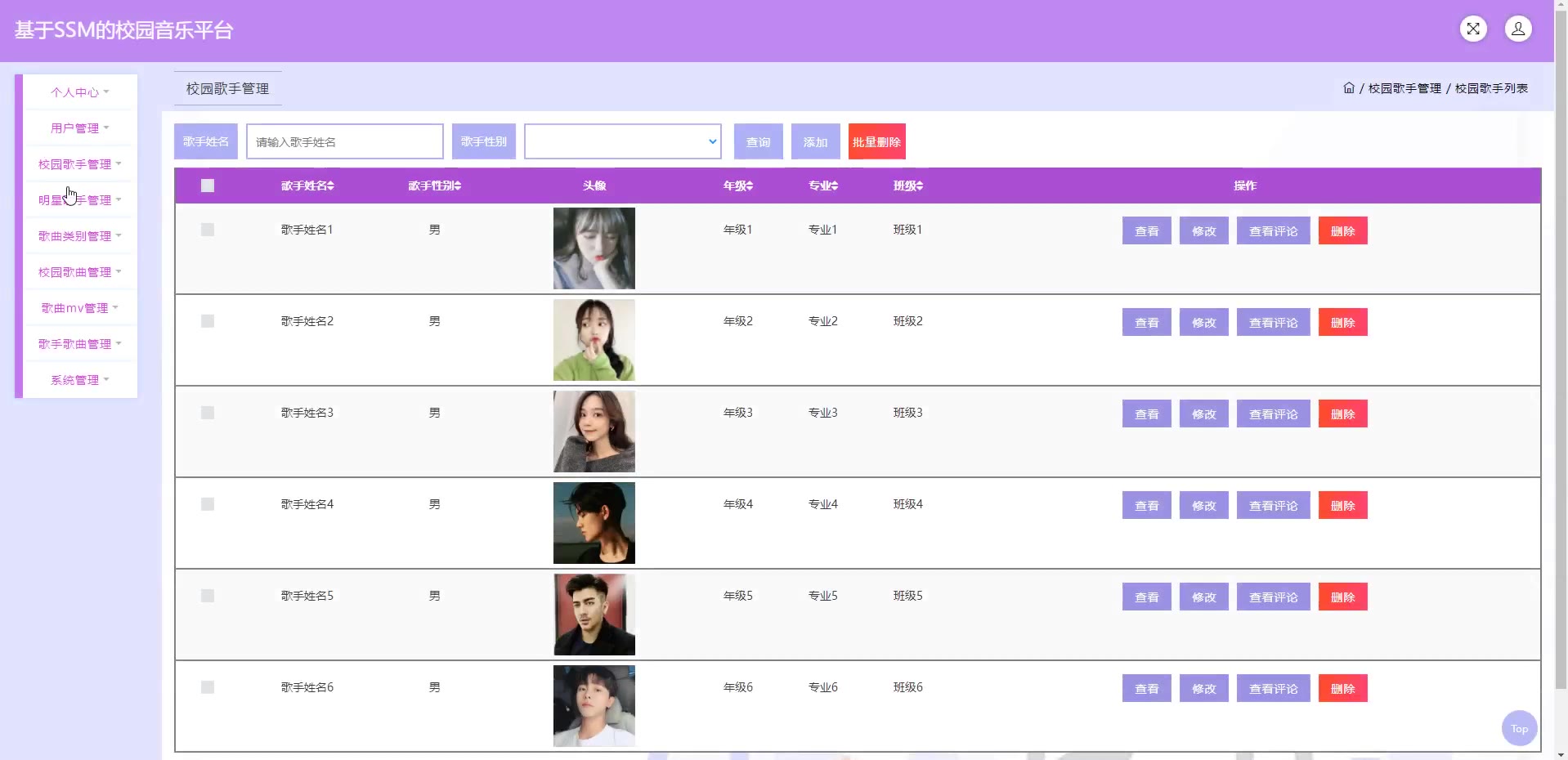Open the 歌手性别 dropdown select
This screenshot has height=760, width=1568.
(623, 141)
